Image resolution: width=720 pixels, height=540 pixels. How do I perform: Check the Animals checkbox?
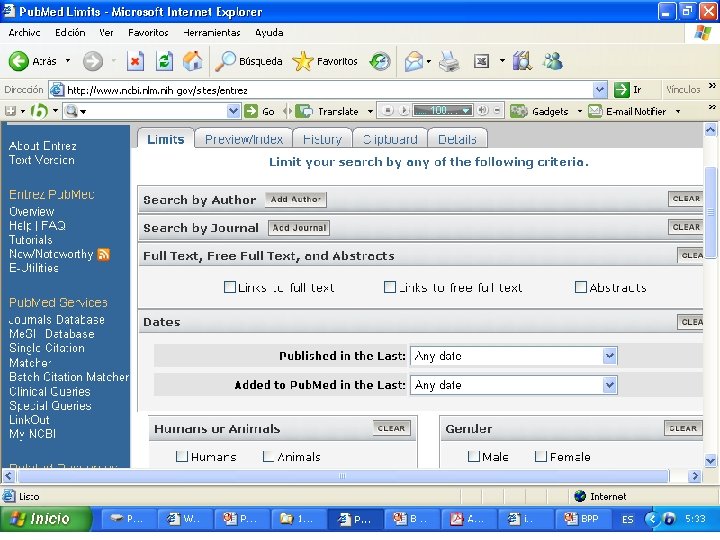(x=268, y=456)
